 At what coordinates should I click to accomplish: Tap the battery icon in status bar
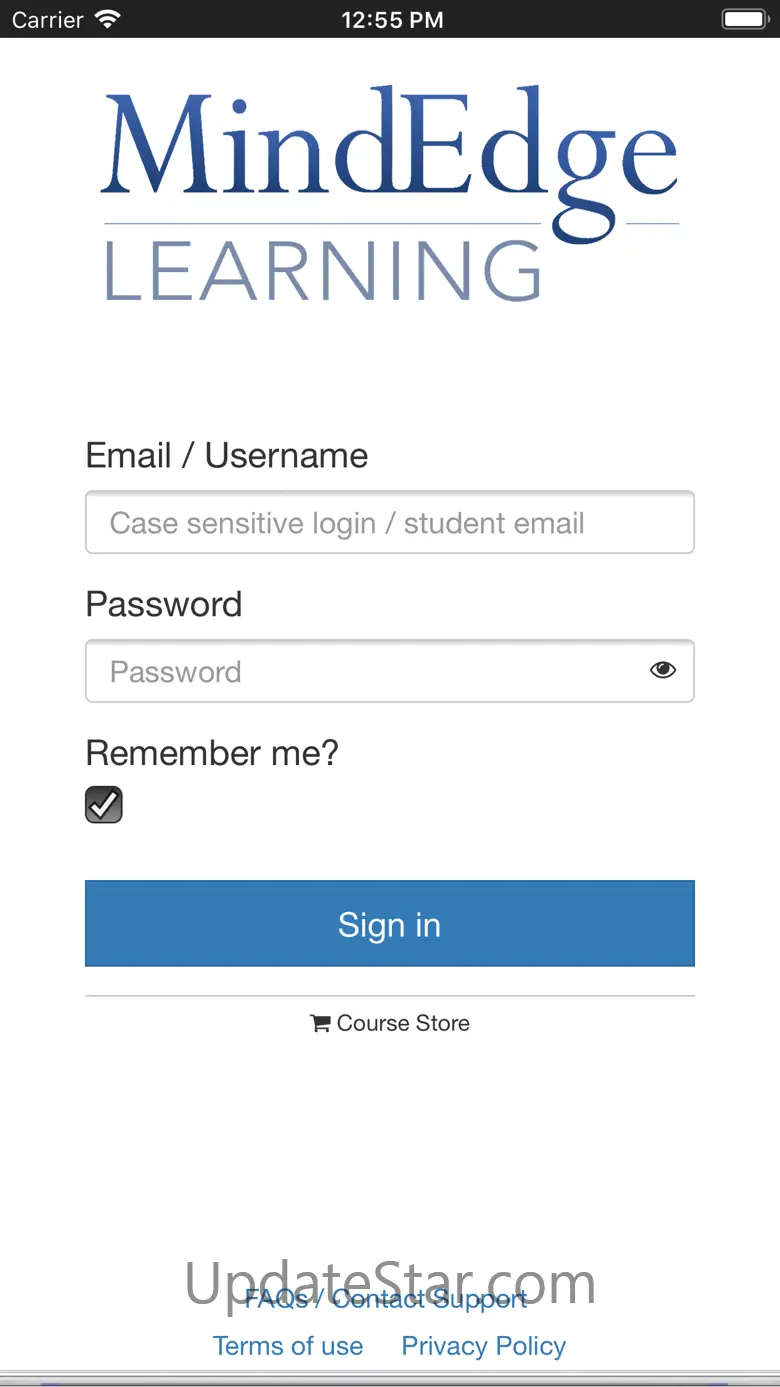click(744, 19)
